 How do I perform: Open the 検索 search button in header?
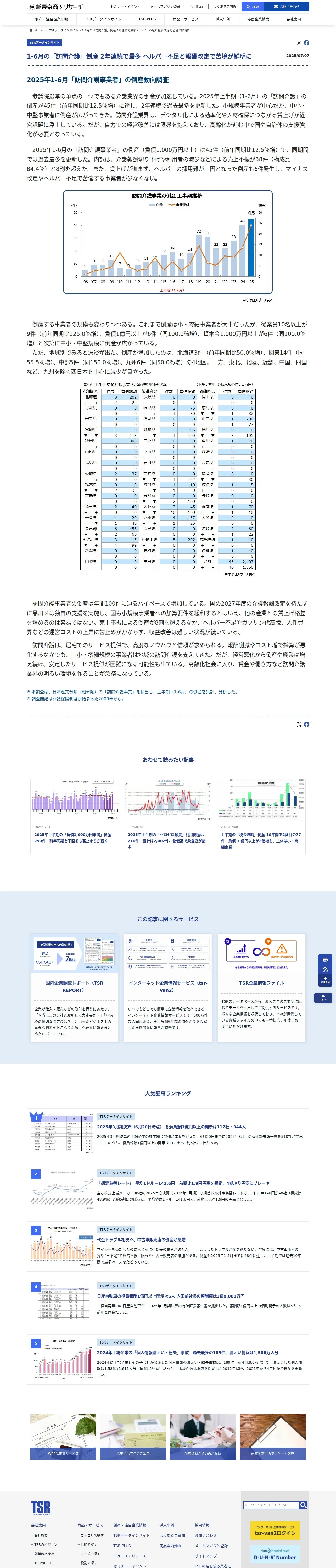[253, 7]
